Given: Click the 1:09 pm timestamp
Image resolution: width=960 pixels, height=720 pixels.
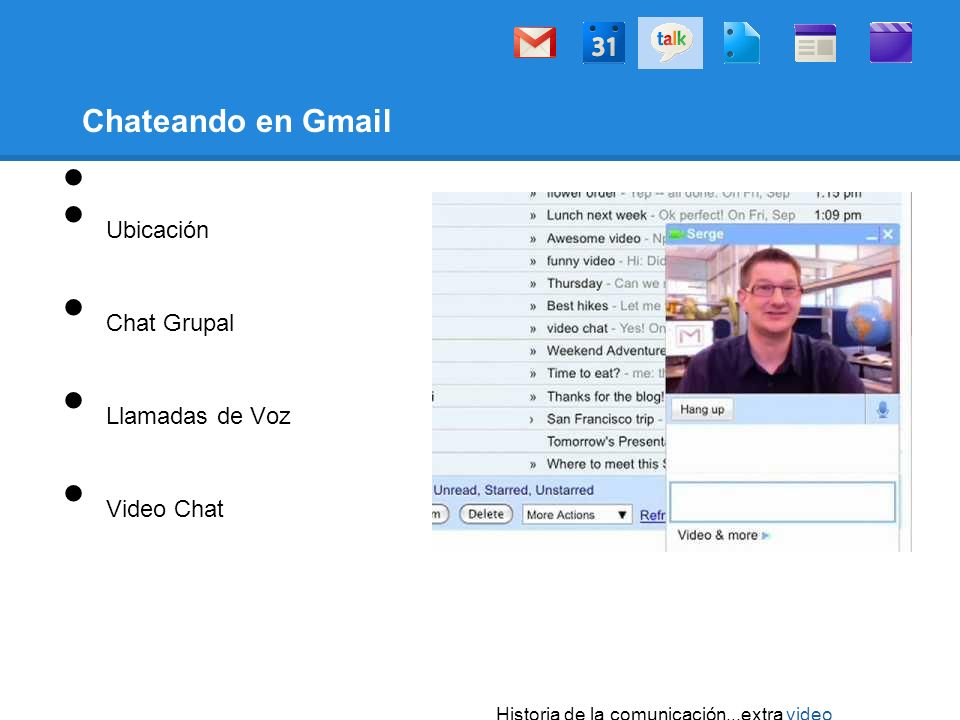Looking at the screenshot, I should coord(838,216).
